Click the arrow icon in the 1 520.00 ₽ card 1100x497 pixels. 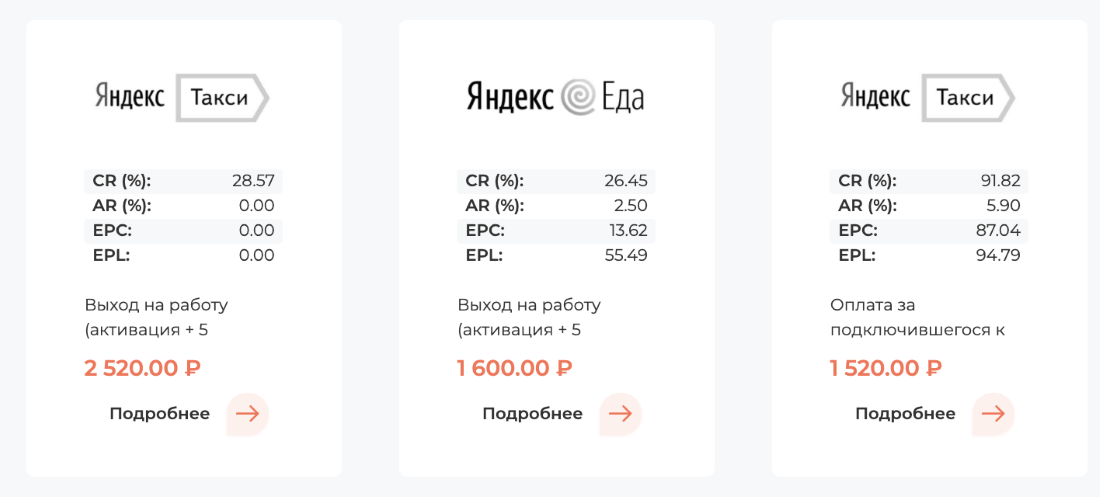[x=993, y=414]
